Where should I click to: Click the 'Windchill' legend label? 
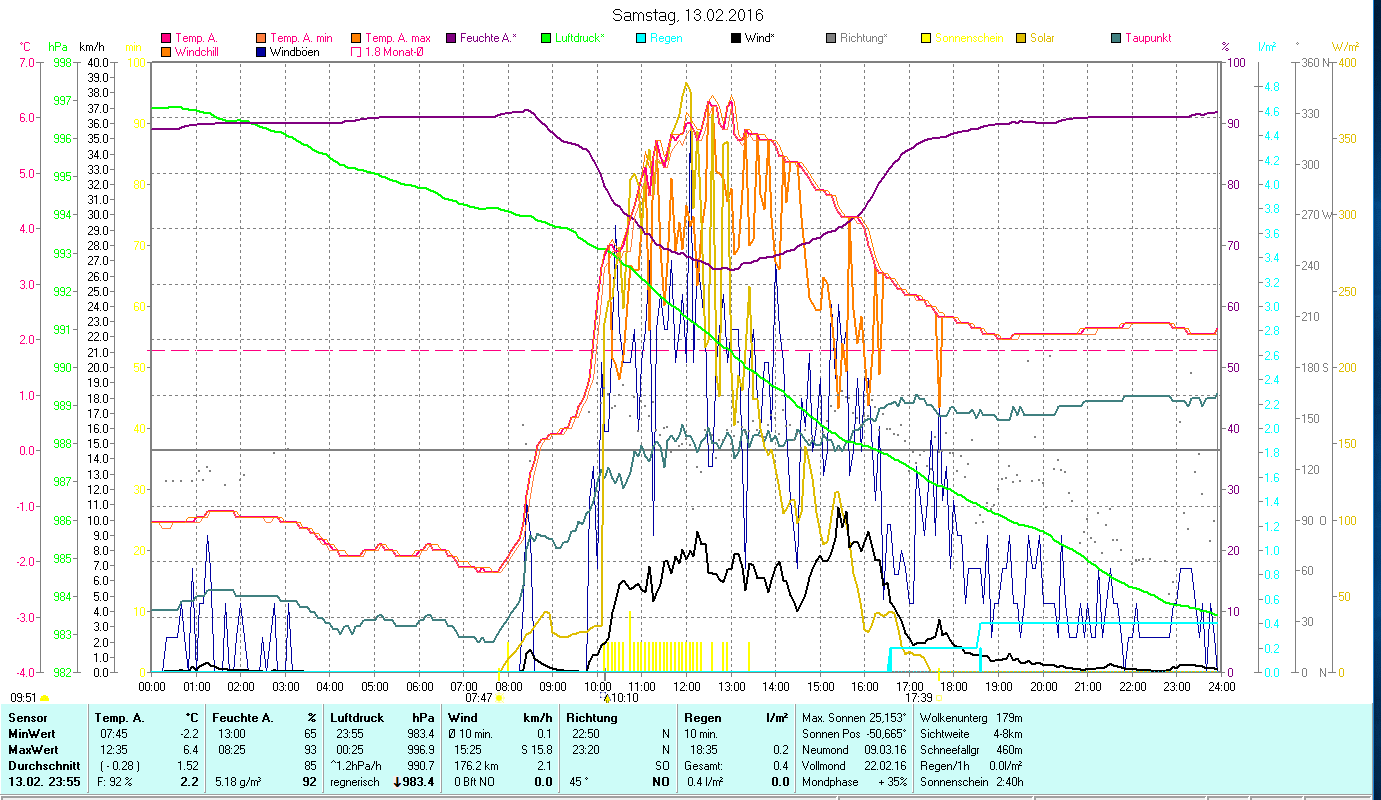pos(198,52)
